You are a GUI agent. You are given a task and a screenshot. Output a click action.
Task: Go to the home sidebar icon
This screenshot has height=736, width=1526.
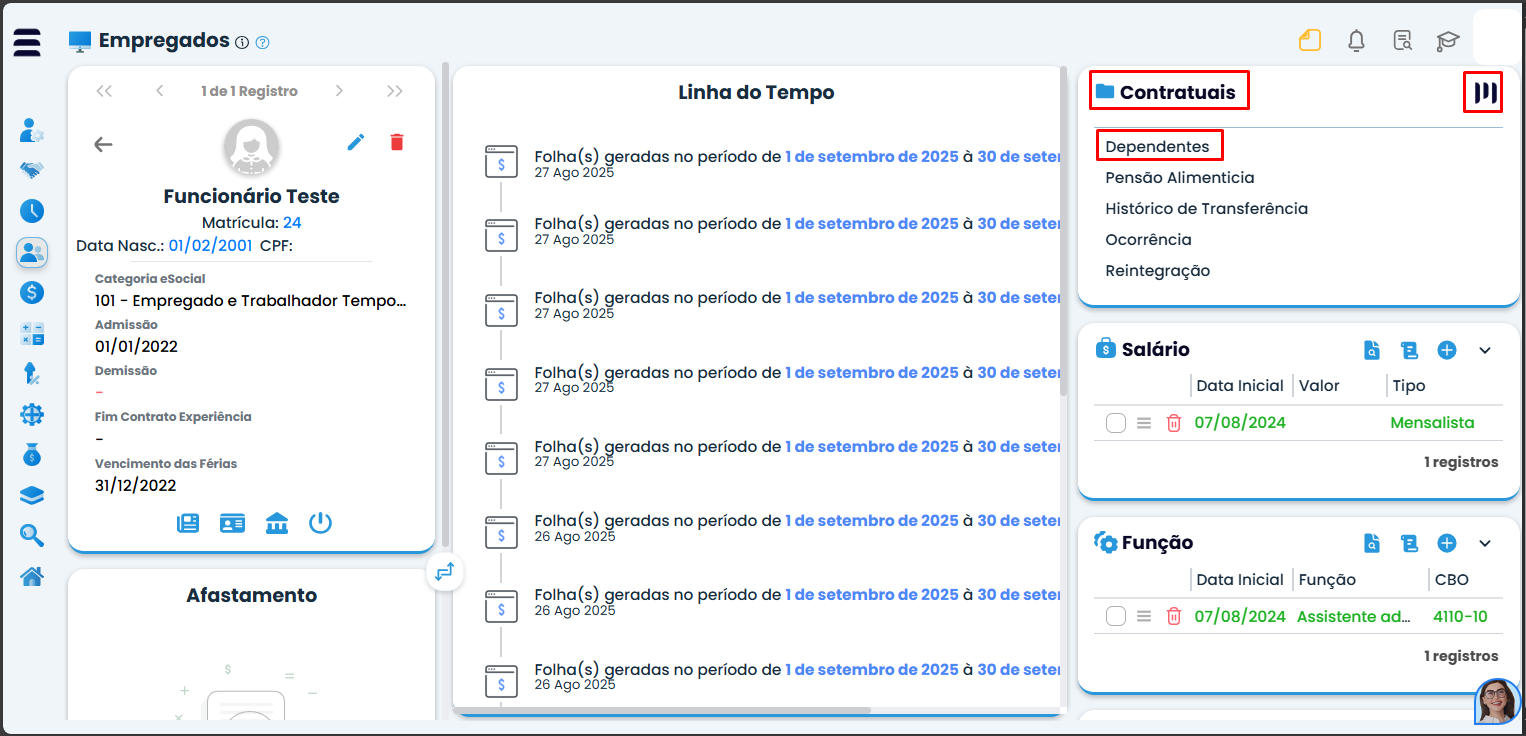coord(32,576)
